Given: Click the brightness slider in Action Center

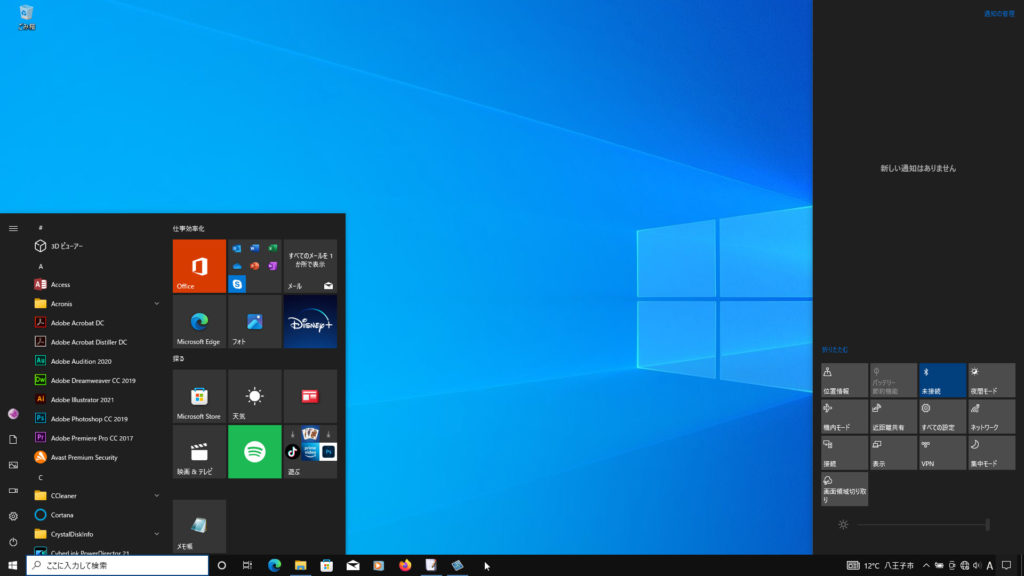Looking at the screenshot, I should point(920,525).
